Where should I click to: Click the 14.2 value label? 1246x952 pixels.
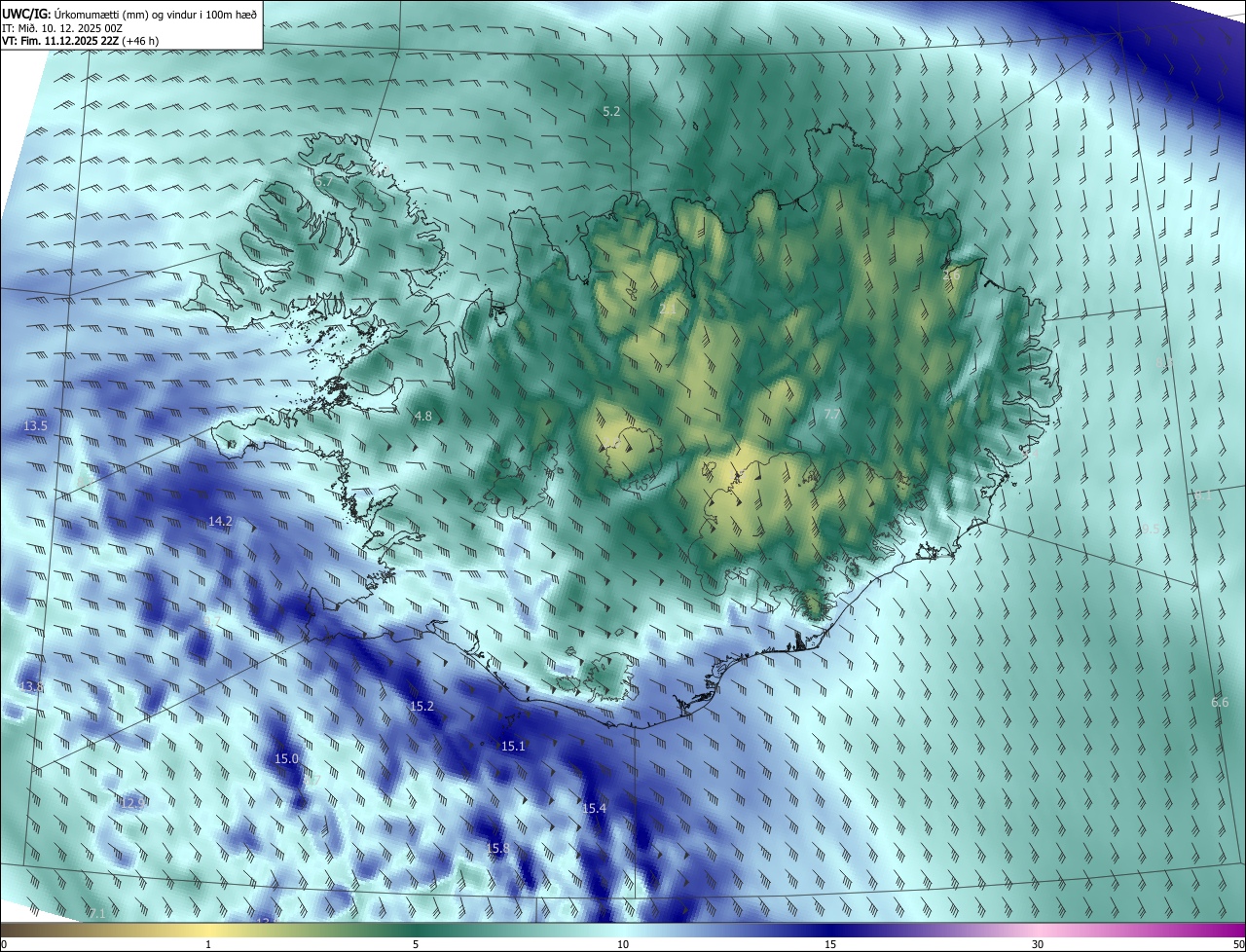click(220, 521)
